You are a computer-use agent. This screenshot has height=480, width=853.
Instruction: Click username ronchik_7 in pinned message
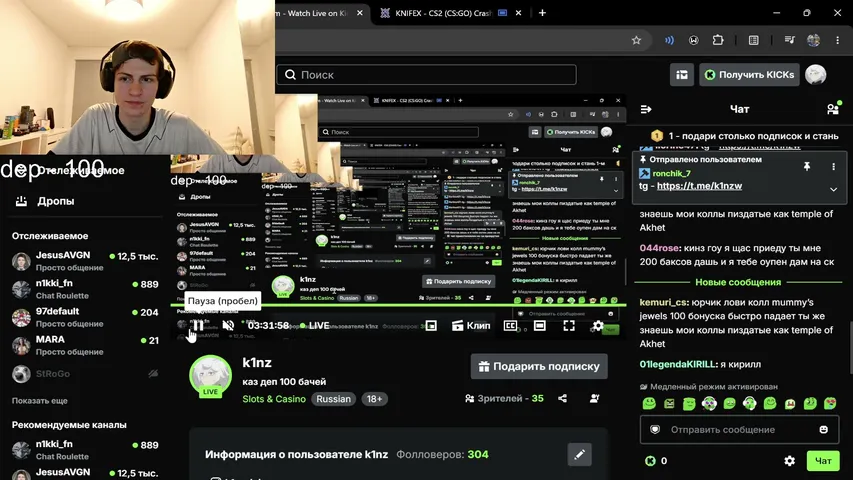[x=671, y=173]
